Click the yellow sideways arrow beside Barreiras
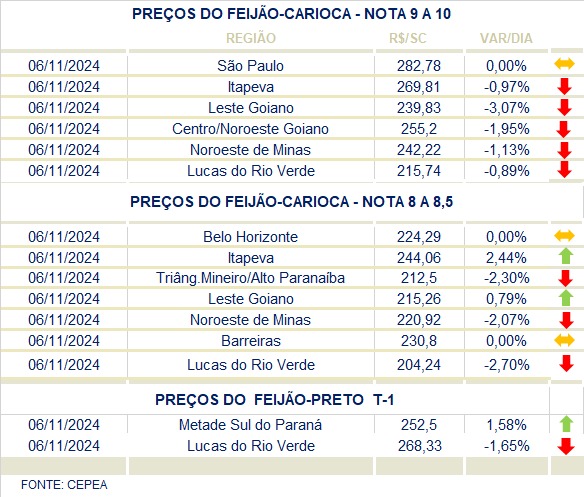 click(x=564, y=340)
